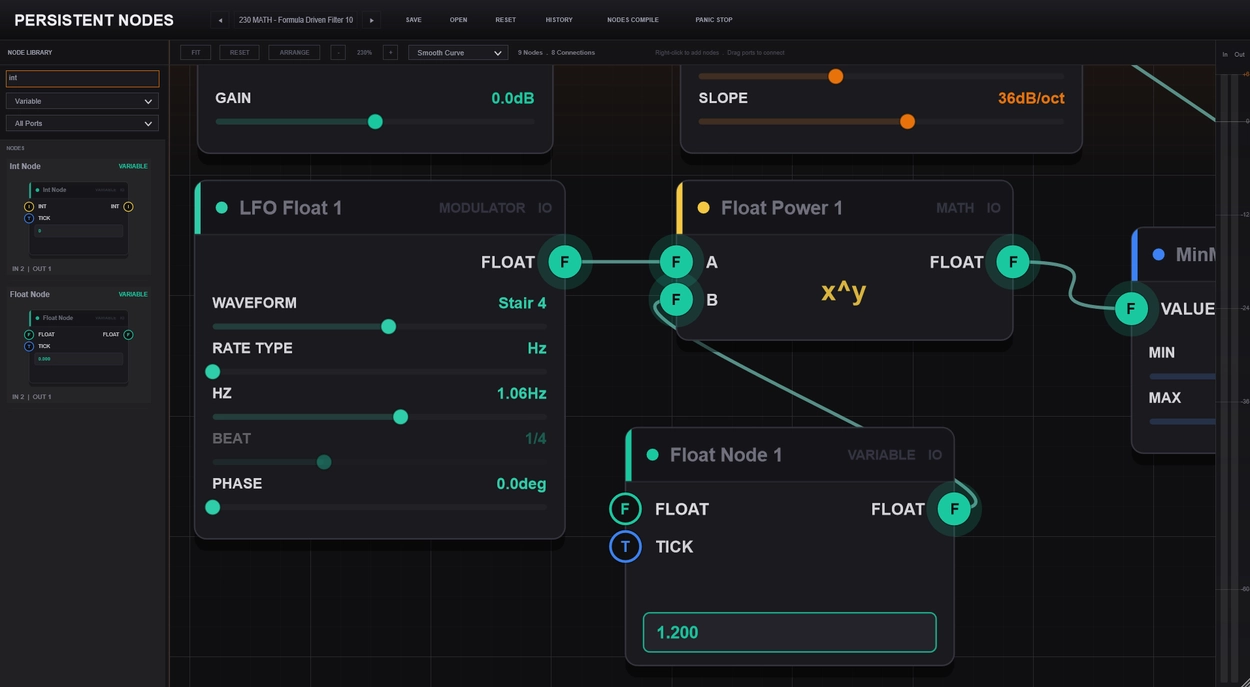Click the RATE TYPE slider handle
This screenshot has height=687, width=1250.
(x=212, y=372)
